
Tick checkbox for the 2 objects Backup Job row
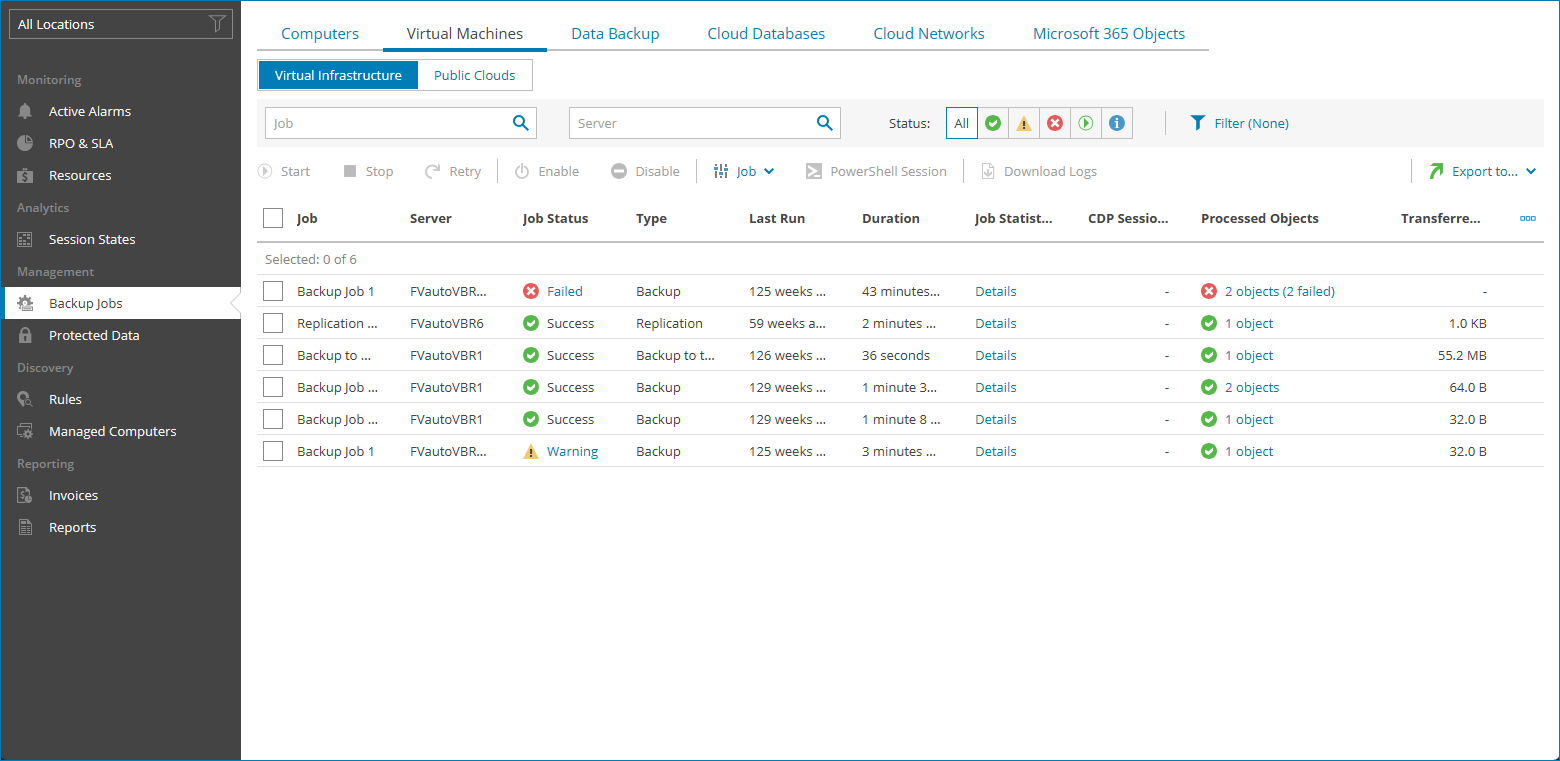(x=273, y=387)
